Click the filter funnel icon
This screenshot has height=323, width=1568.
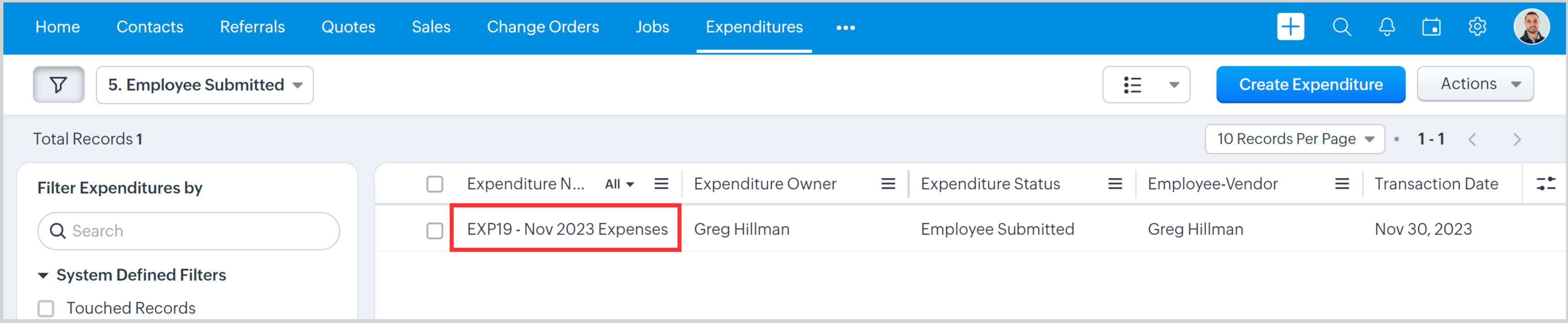click(59, 84)
